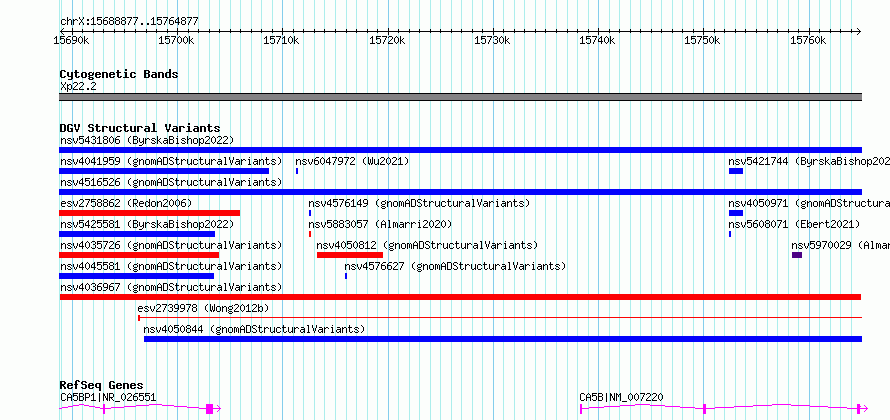Screen dimensions: 890x420
Task: Select the RefSeq Genes track title
Action: tap(102, 386)
